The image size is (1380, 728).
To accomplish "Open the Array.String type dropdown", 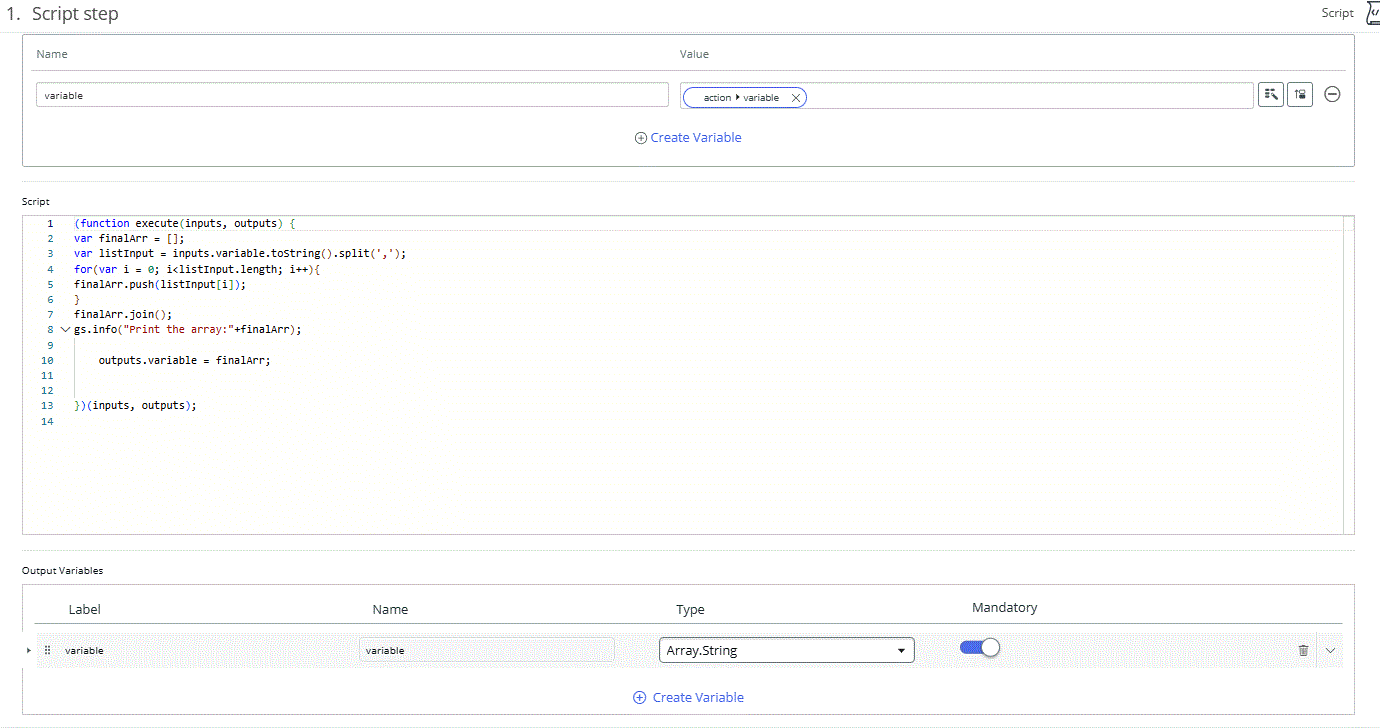I will pyautogui.click(x=786, y=650).
